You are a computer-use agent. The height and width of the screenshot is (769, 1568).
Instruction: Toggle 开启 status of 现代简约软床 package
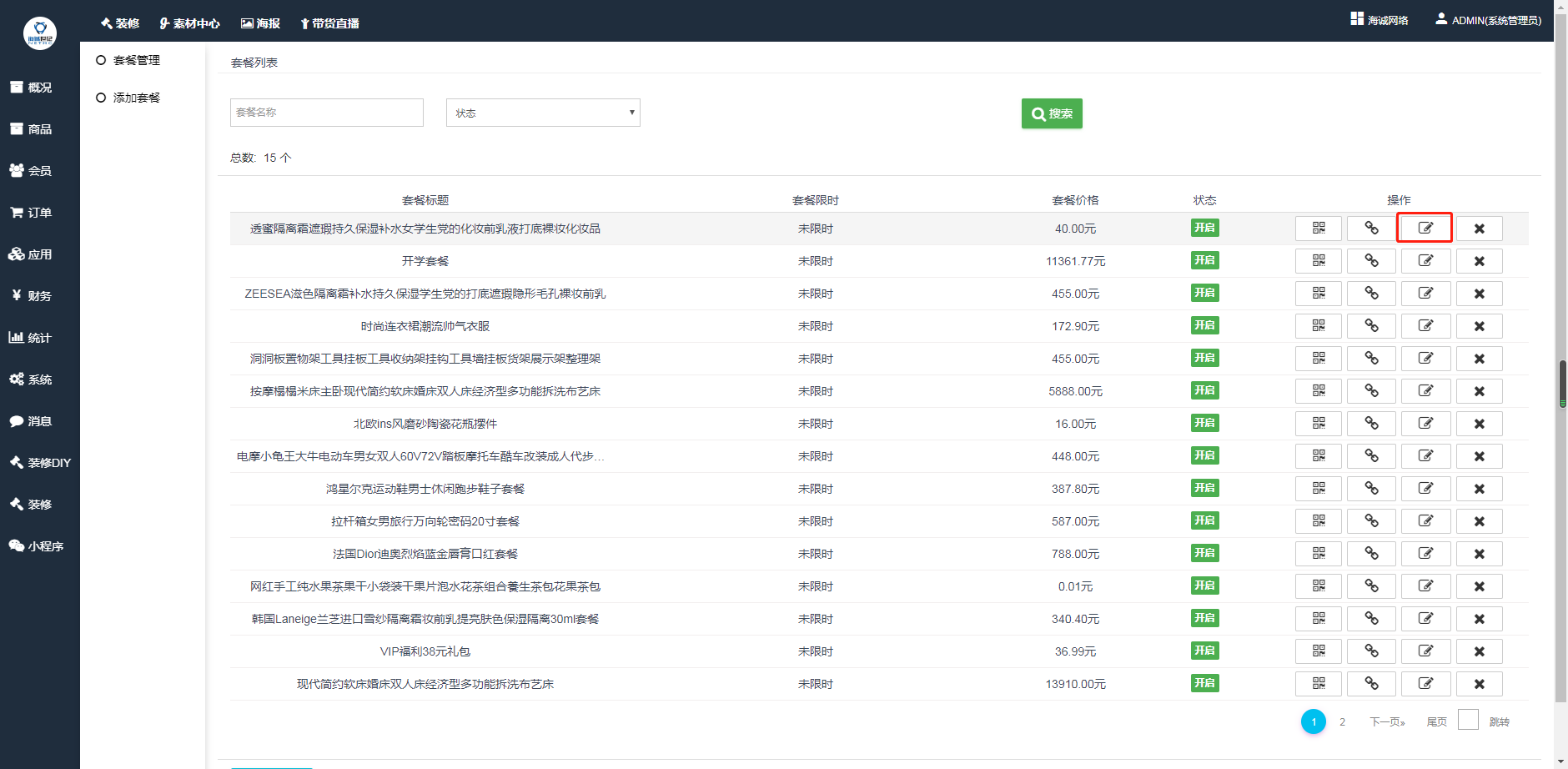tap(1204, 683)
